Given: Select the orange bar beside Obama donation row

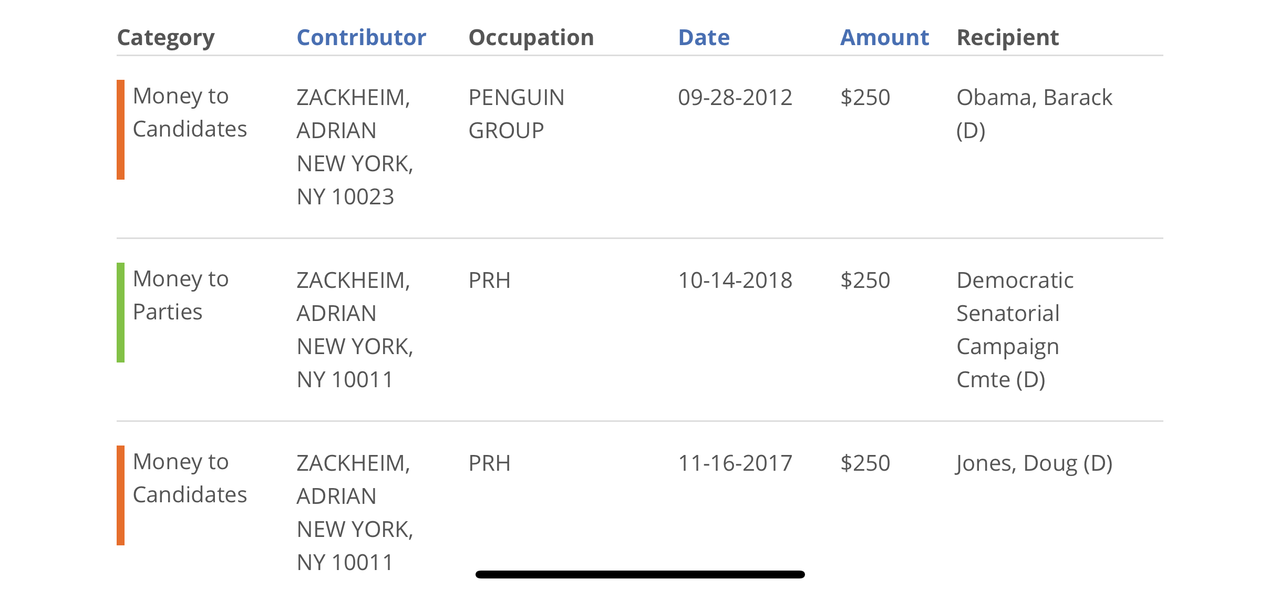Looking at the screenshot, I should tap(121, 130).
